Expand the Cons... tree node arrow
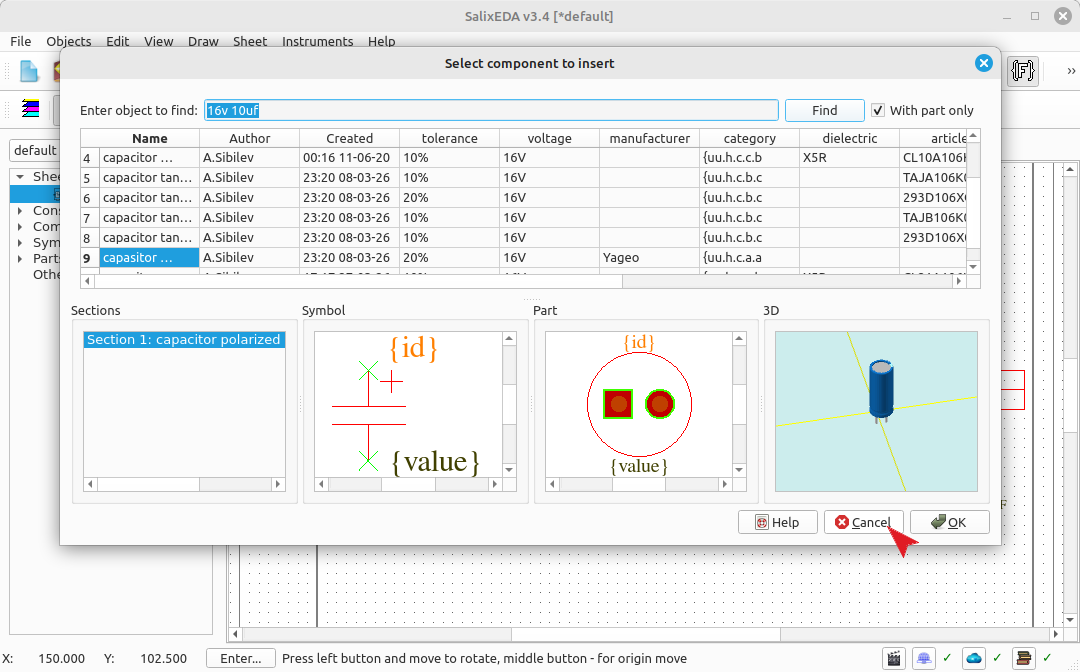1080x672 pixels. click(x=20, y=211)
